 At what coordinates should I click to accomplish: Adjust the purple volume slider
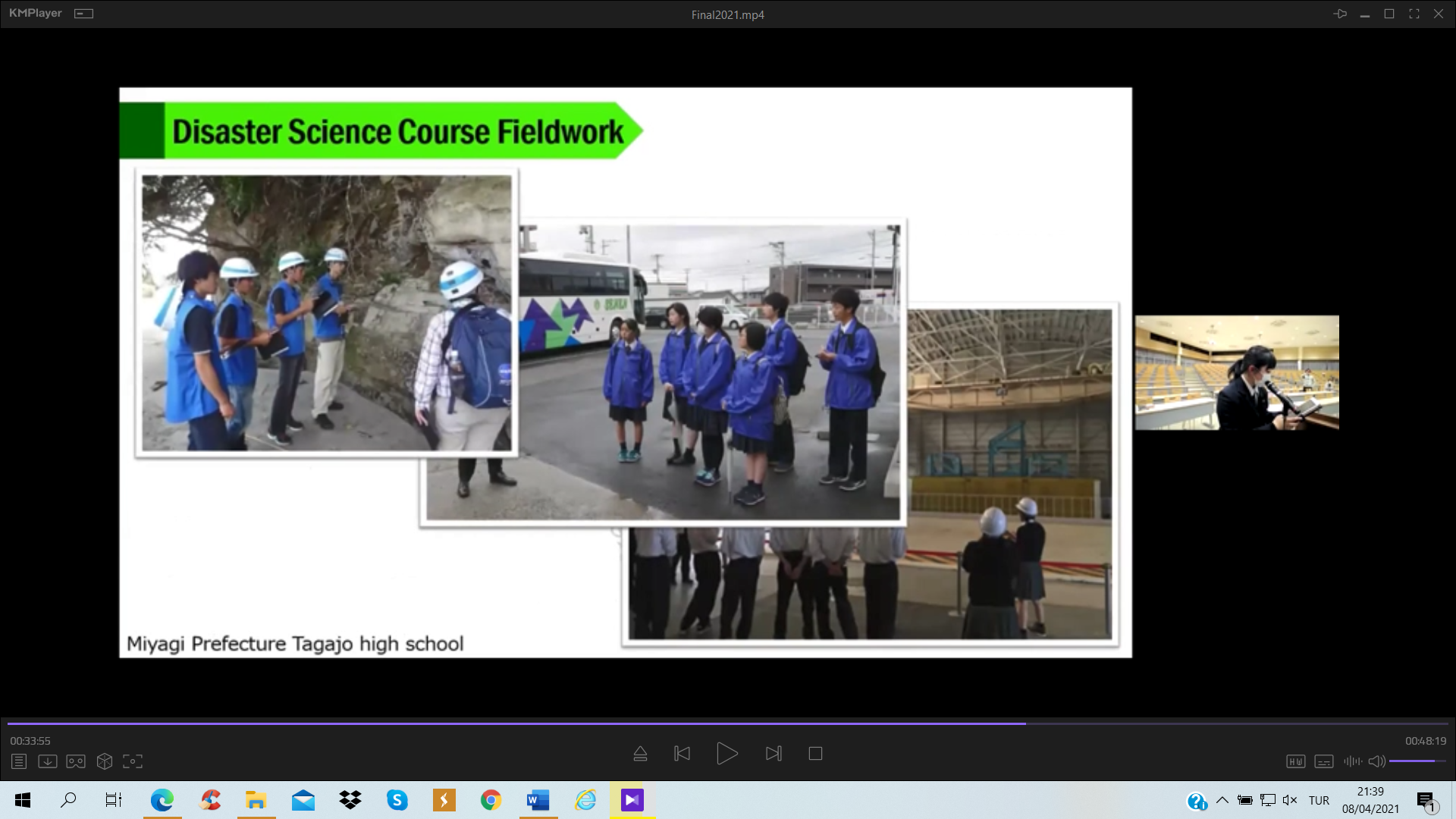(1417, 761)
